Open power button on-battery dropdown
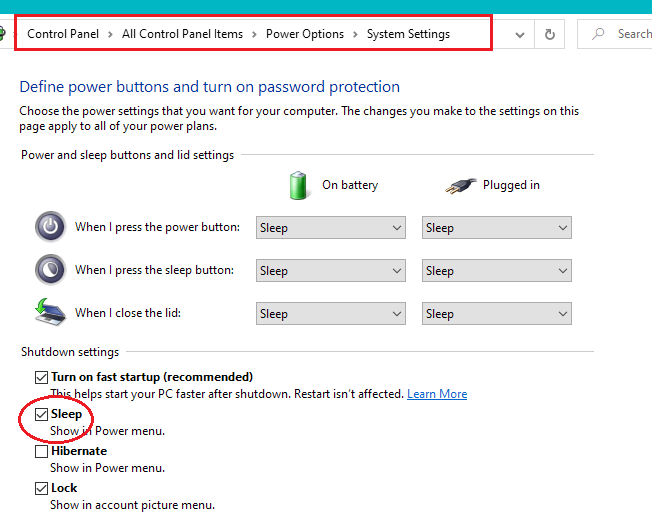The height and width of the screenshot is (528, 652). click(x=330, y=228)
